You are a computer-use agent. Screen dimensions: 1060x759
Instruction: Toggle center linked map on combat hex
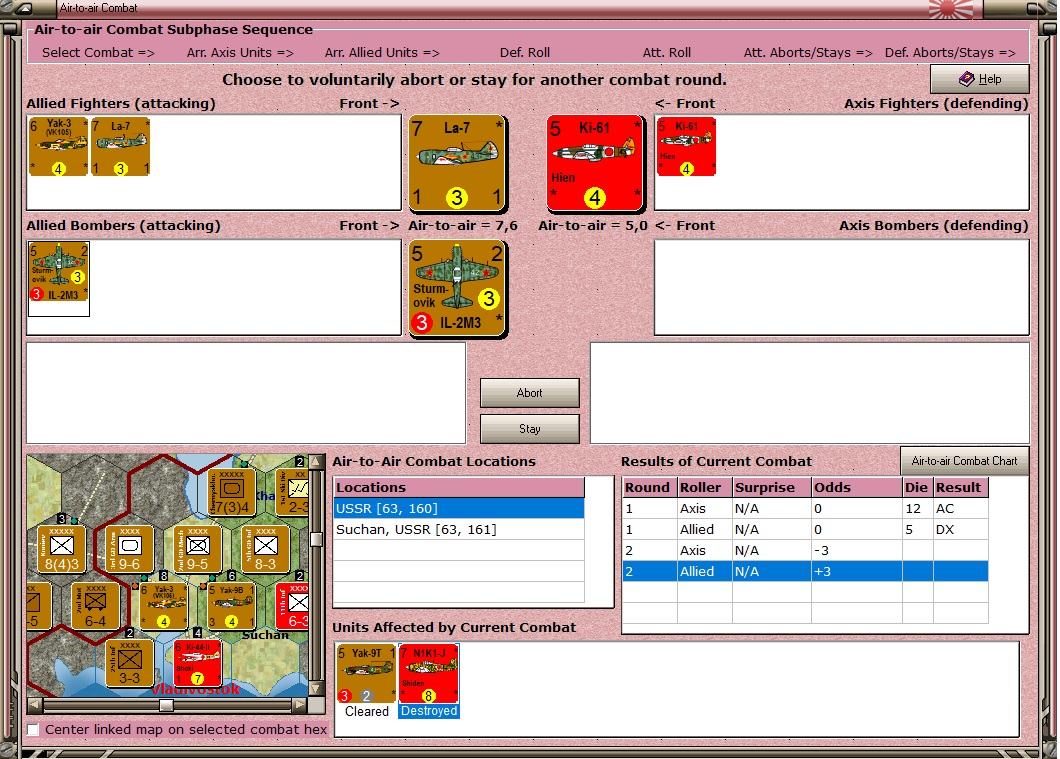(32, 730)
